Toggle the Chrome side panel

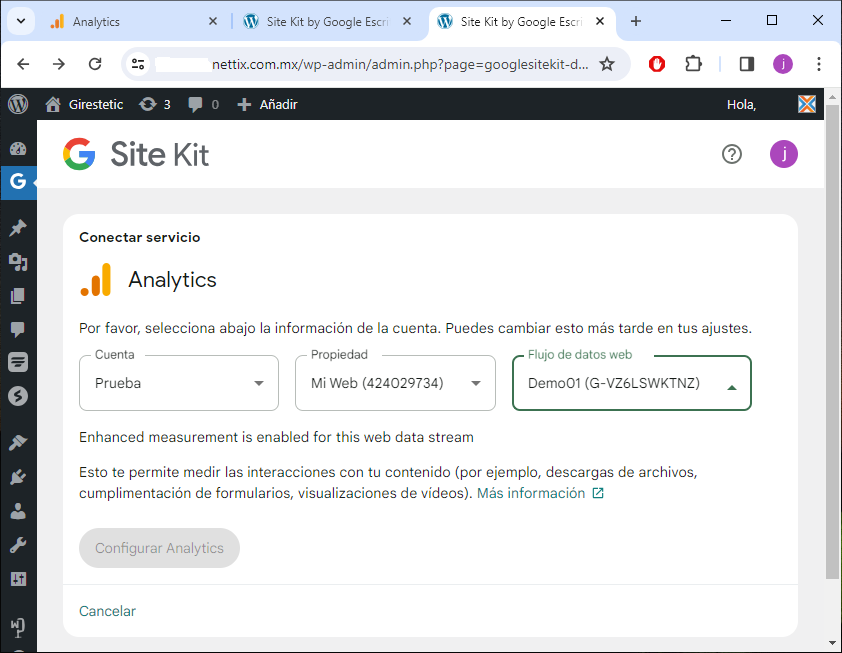tap(746, 64)
